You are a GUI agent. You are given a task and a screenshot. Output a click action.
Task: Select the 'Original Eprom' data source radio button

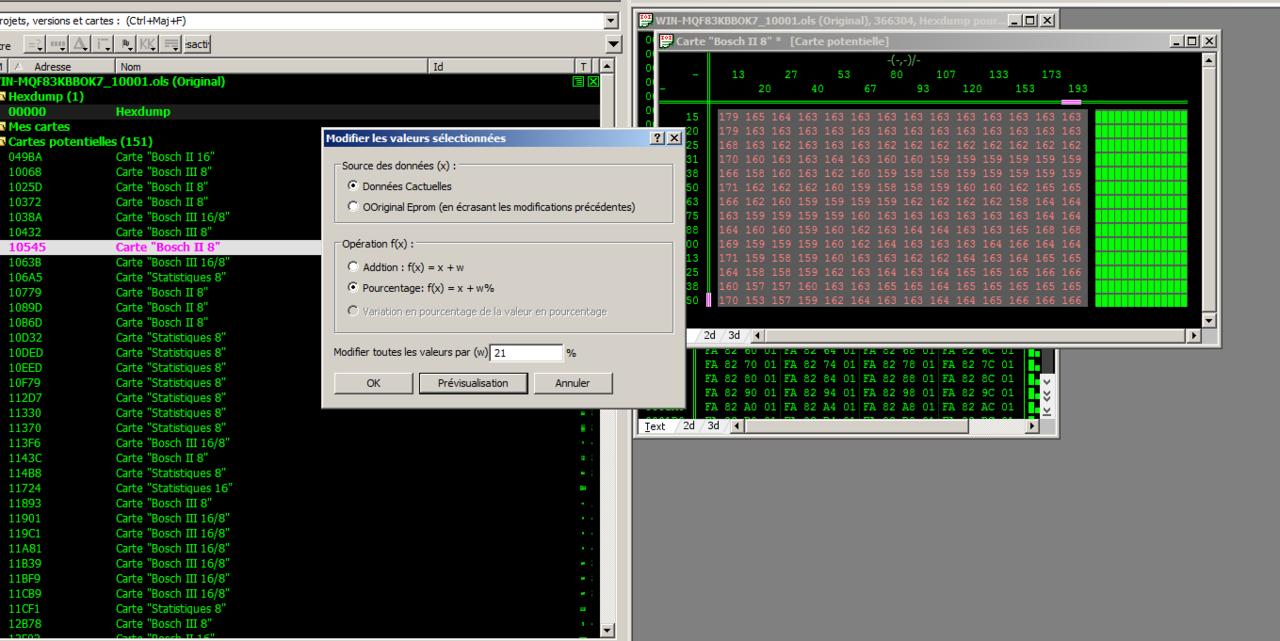[x=353, y=207]
